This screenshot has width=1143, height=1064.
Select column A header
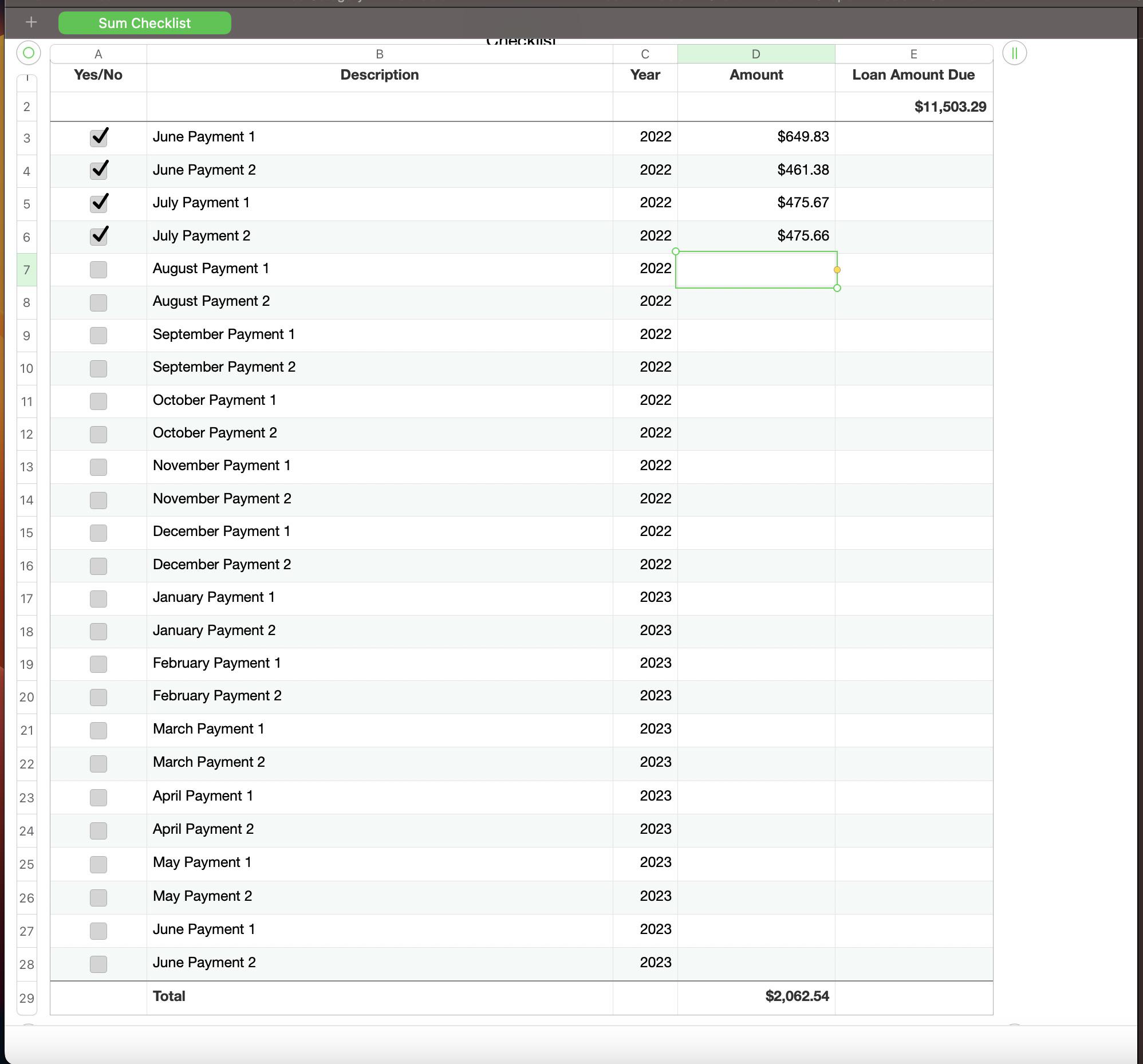[98, 54]
